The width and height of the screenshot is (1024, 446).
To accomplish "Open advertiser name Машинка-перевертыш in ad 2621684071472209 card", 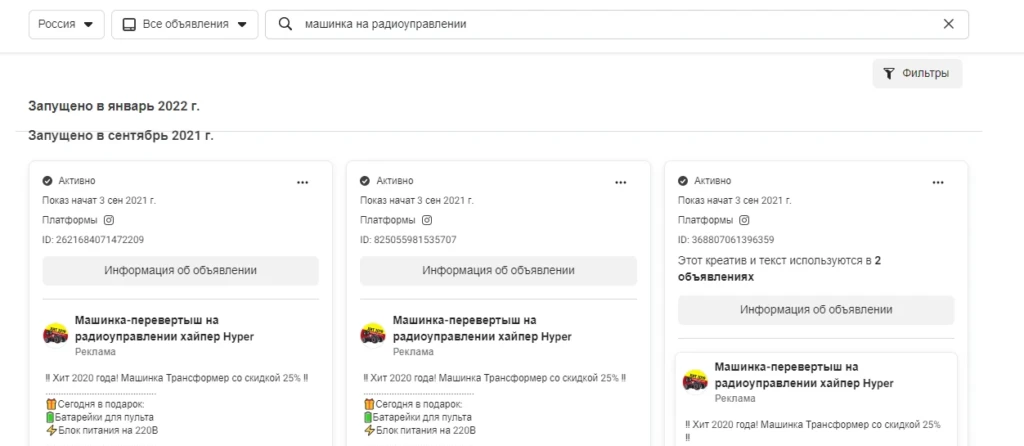I will click(x=164, y=328).
